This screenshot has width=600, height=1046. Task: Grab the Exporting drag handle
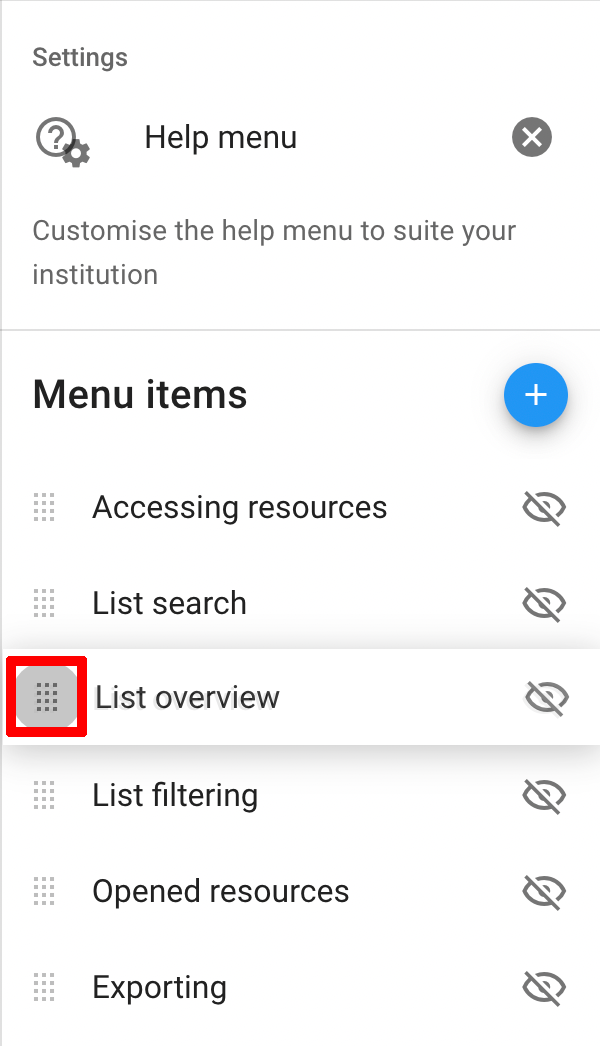tap(44, 988)
